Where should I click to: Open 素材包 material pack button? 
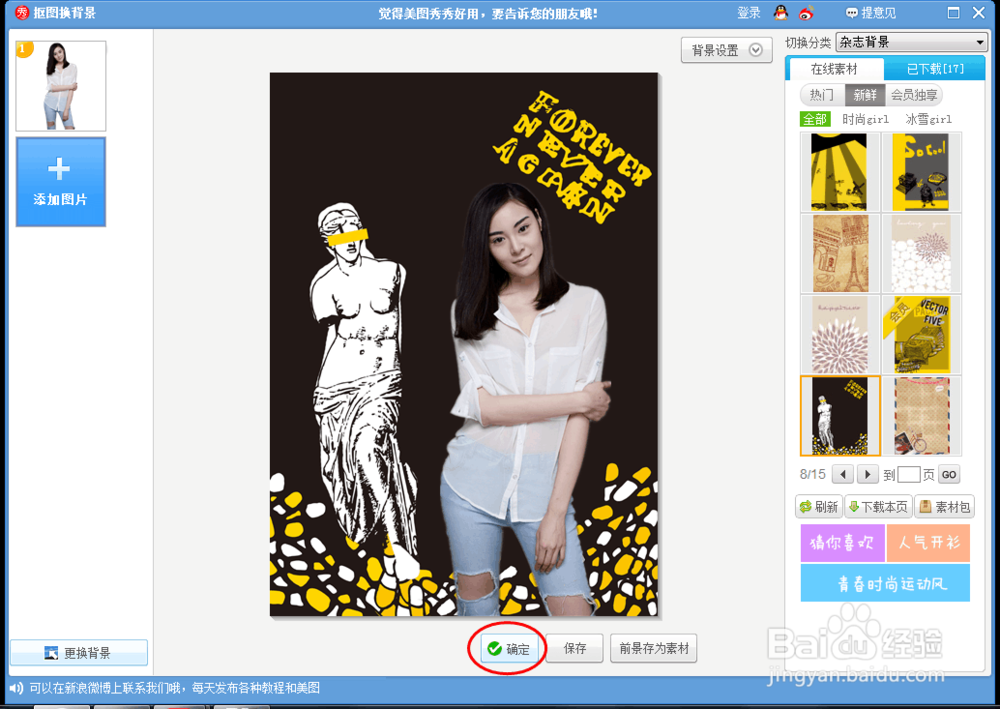pyautogui.click(x=945, y=507)
